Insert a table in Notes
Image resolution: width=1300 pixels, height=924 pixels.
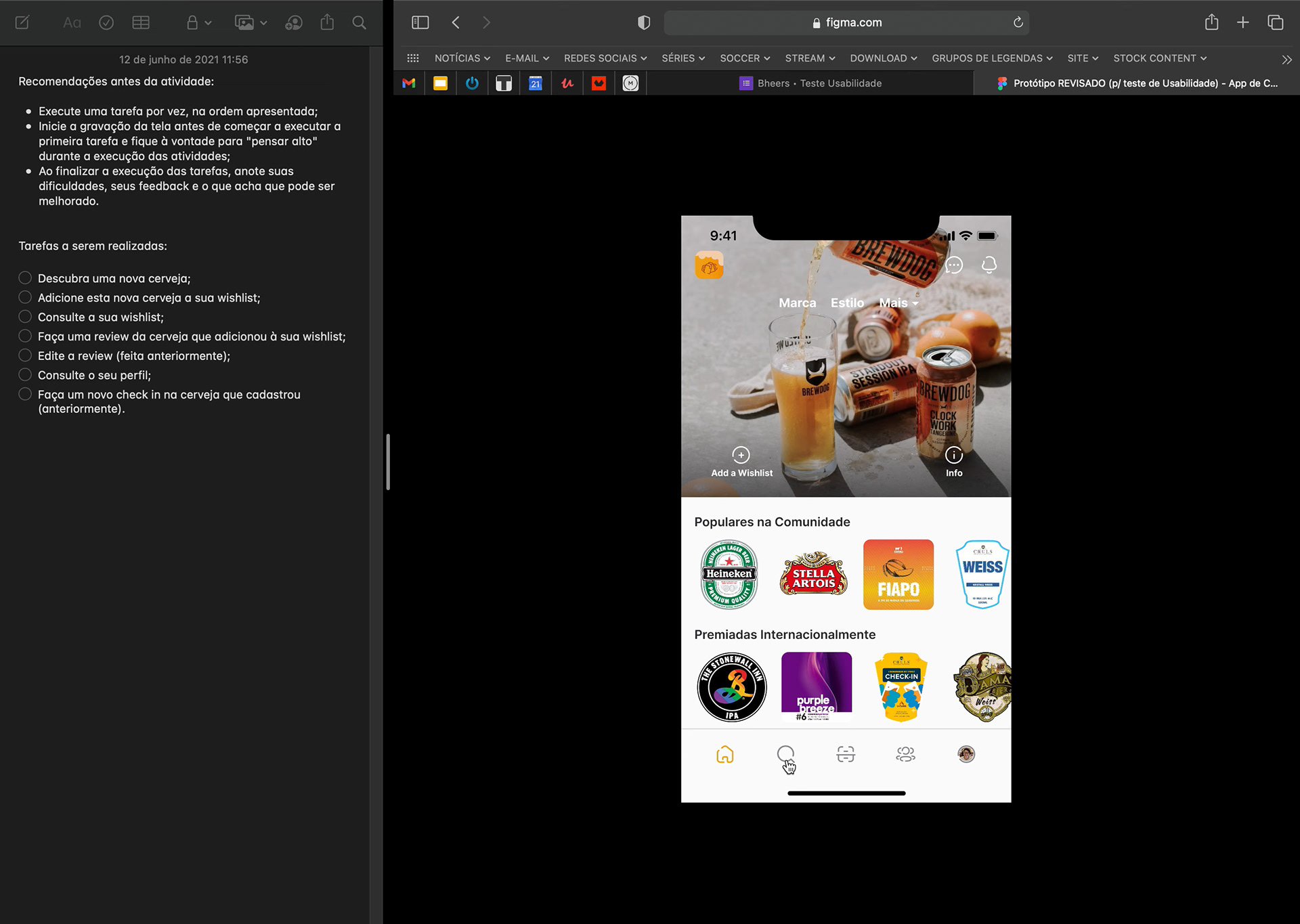(141, 22)
